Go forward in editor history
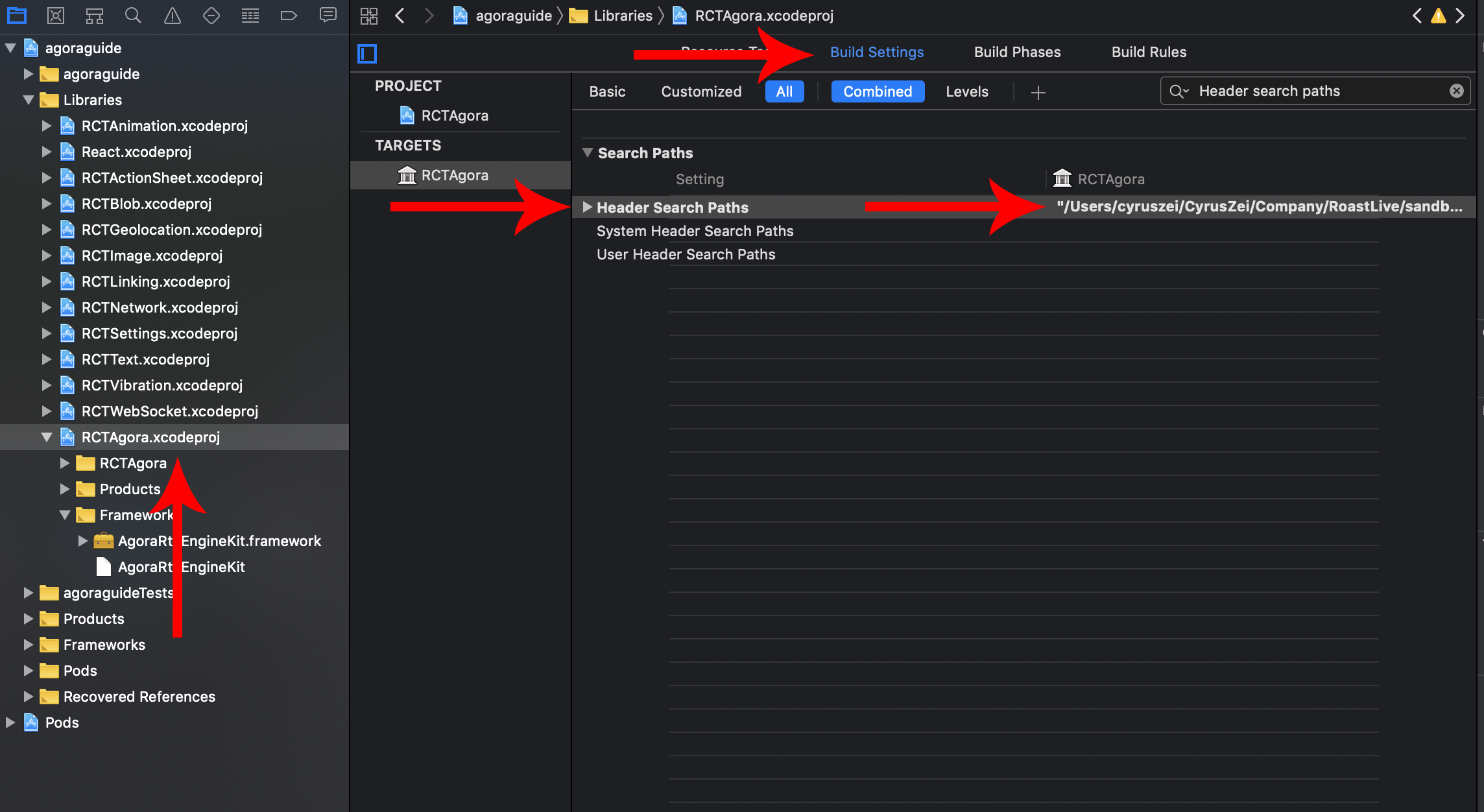This screenshot has width=1484, height=812. pyautogui.click(x=429, y=16)
